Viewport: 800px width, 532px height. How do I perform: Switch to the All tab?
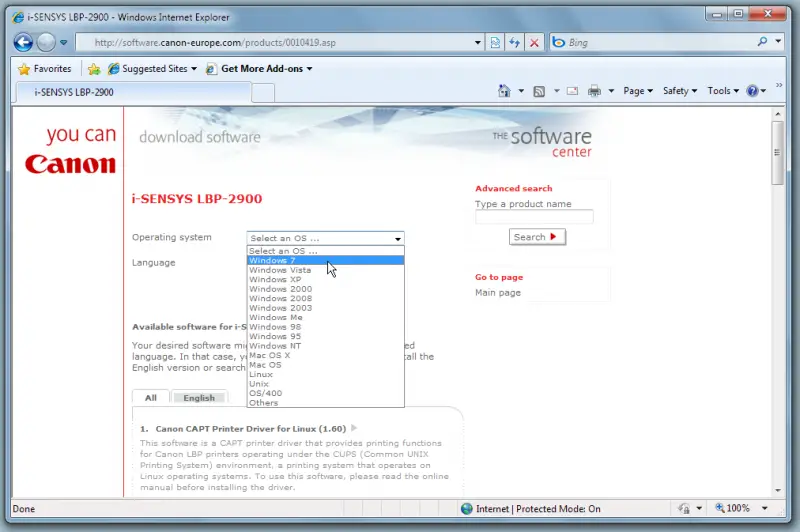click(151, 398)
